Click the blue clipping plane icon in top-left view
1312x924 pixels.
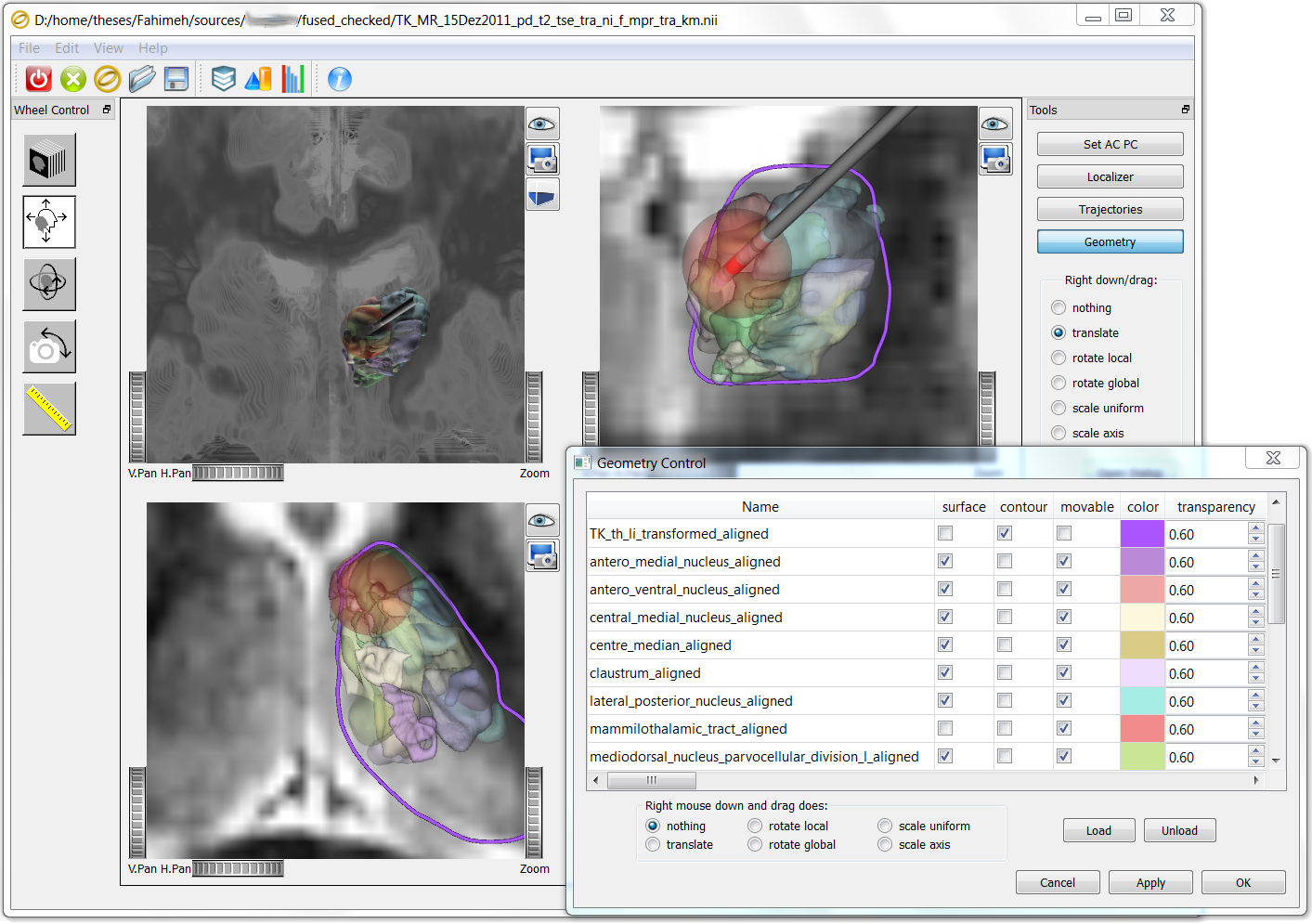pyautogui.click(x=542, y=195)
